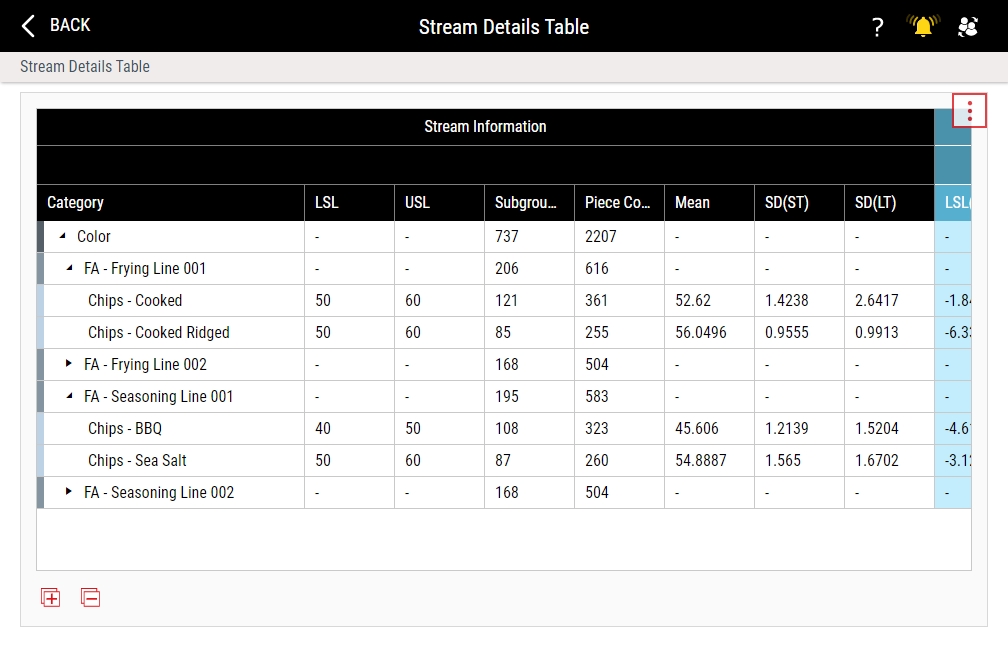The image size is (1008, 648).
Task: Click SD(ST) value 1.4238
Action: coord(787,300)
